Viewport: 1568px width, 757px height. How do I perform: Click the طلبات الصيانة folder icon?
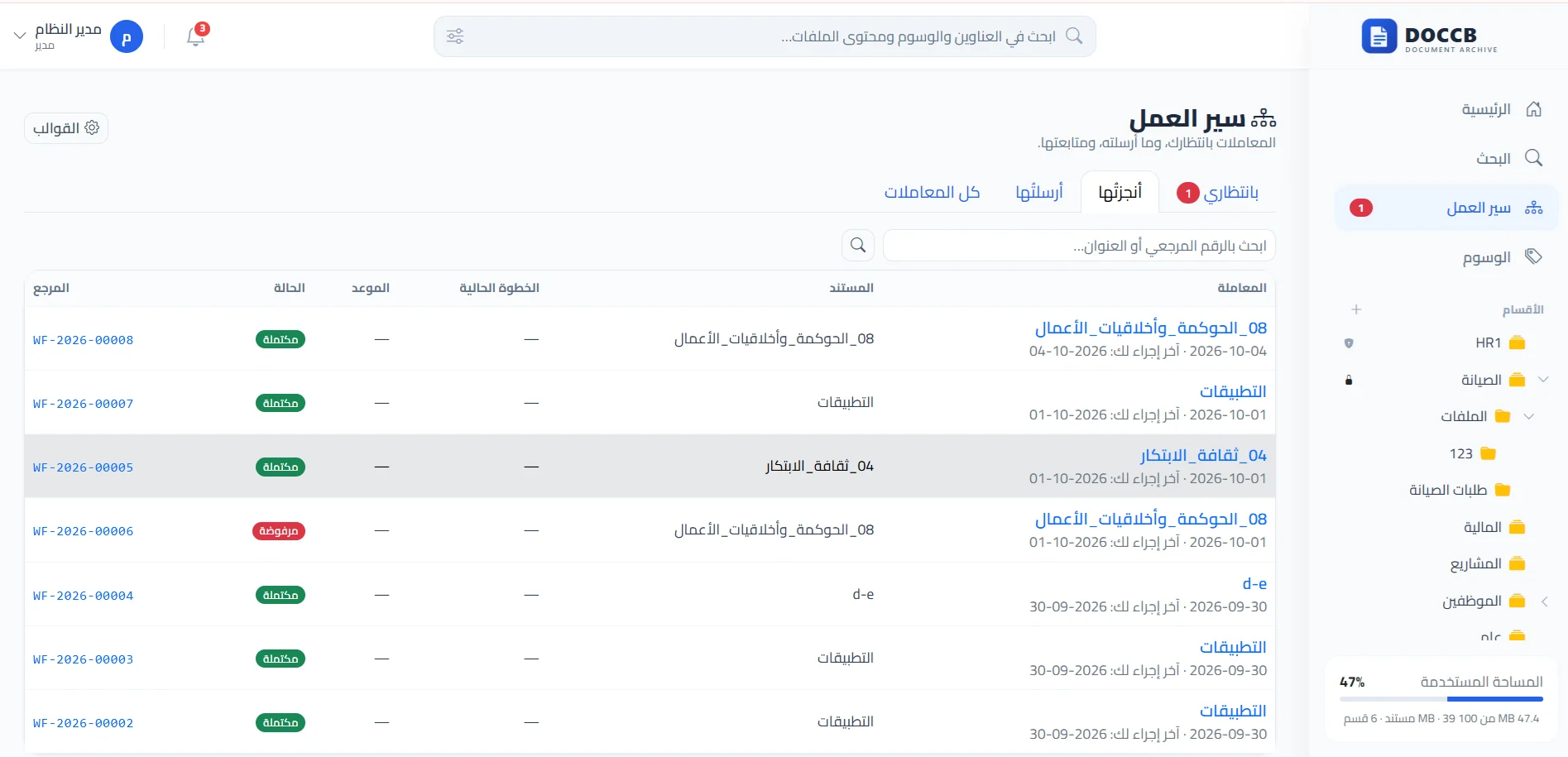click(x=1503, y=490)
